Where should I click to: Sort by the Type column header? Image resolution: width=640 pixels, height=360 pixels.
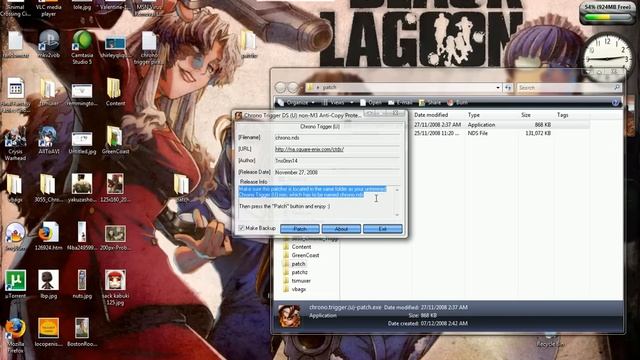(x=473, y=115)
